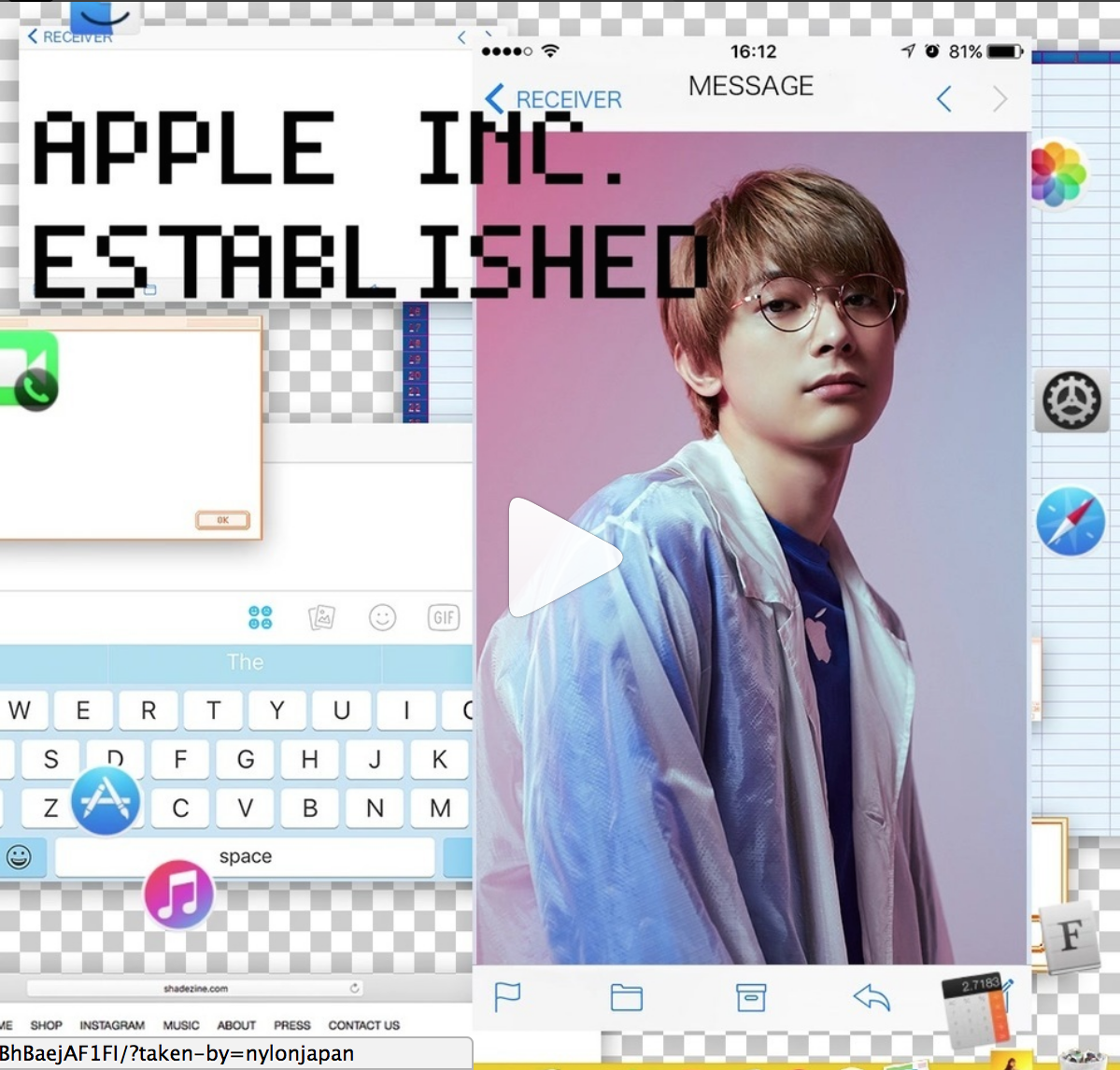Open the Photos app icon
The height and width of the screenshot is (1070, 1120).
[x=1059, y=175]
